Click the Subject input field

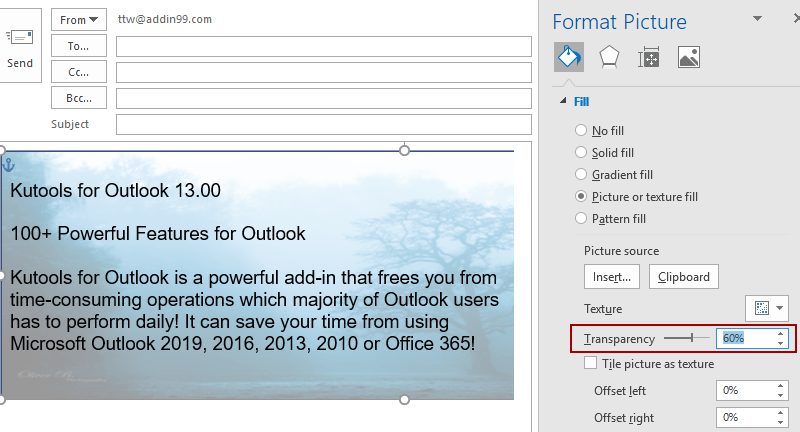[x=323, y=124]
